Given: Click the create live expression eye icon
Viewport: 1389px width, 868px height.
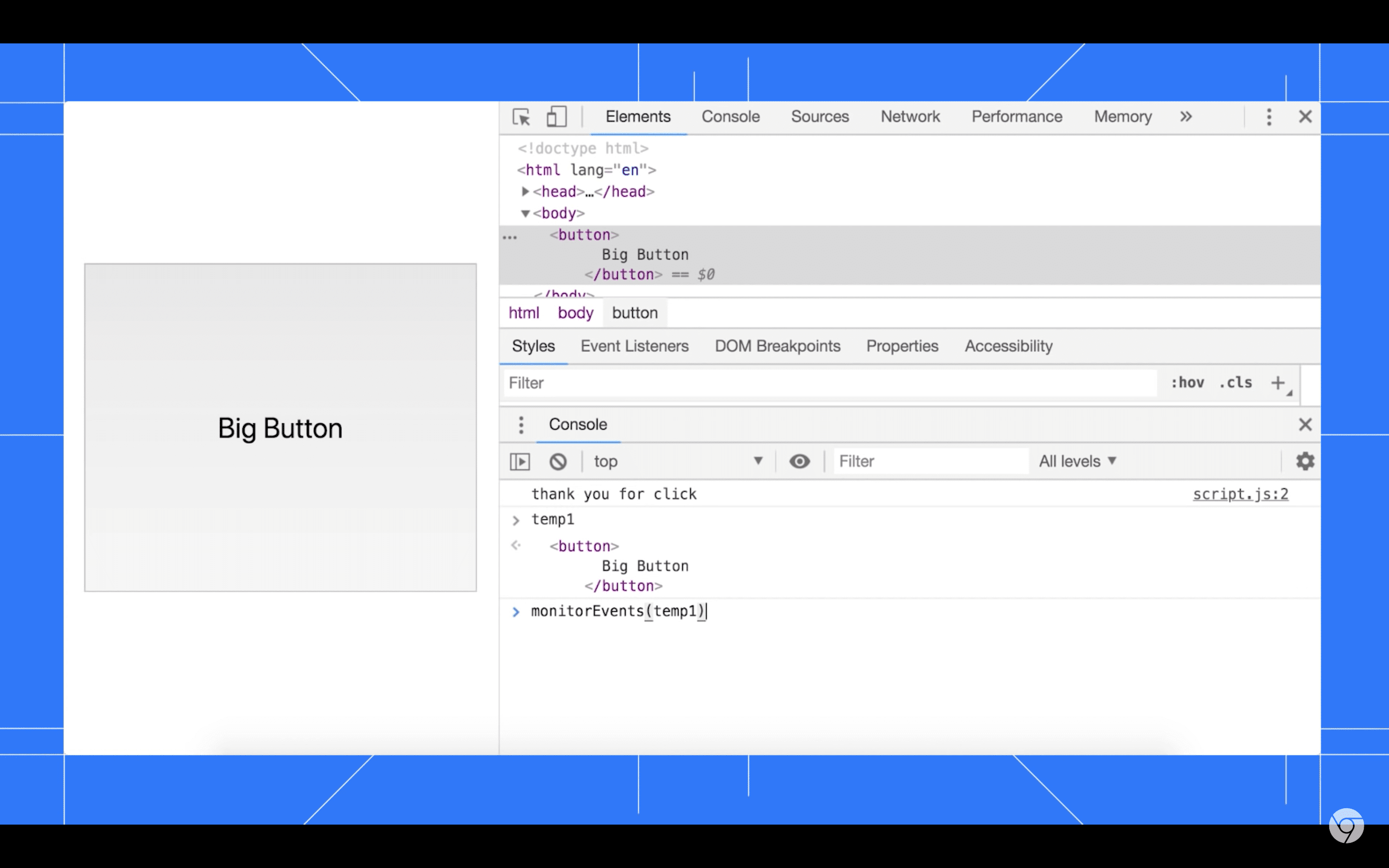Looking at the screenshot, I should pyautogui.click(x=800, y=461).
